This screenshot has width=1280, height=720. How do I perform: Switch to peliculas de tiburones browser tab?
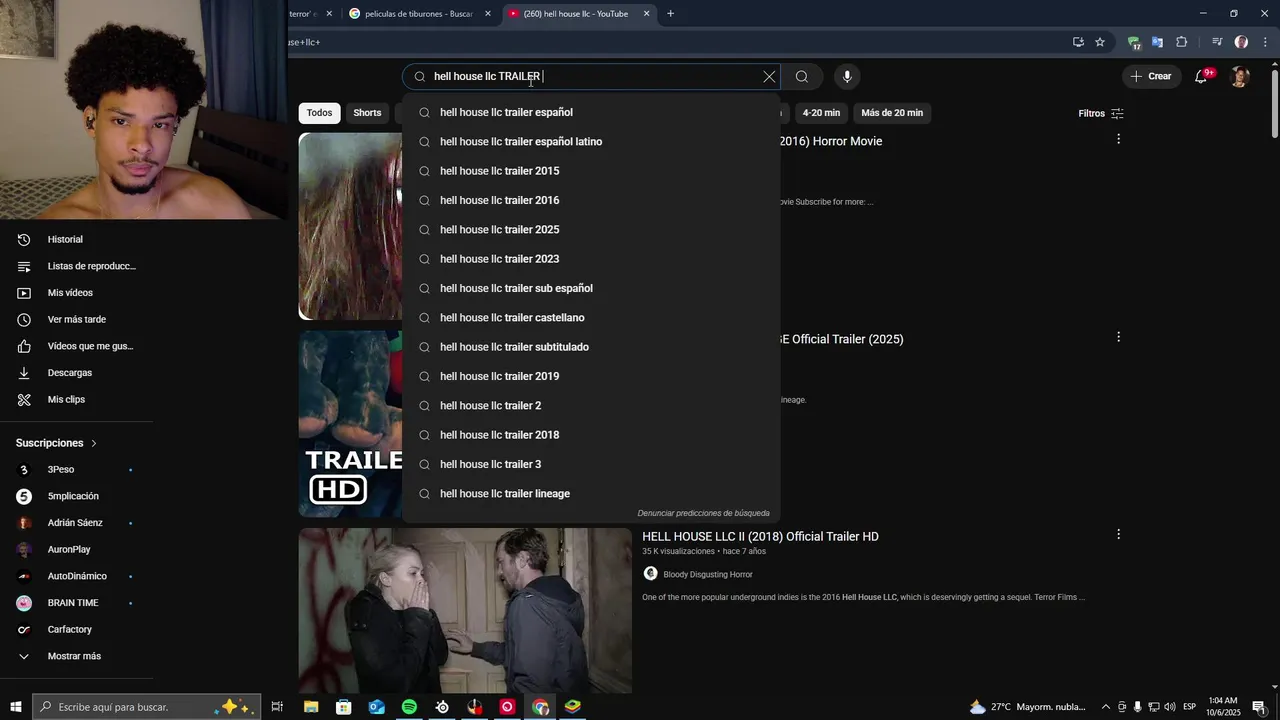coord(418,14)
